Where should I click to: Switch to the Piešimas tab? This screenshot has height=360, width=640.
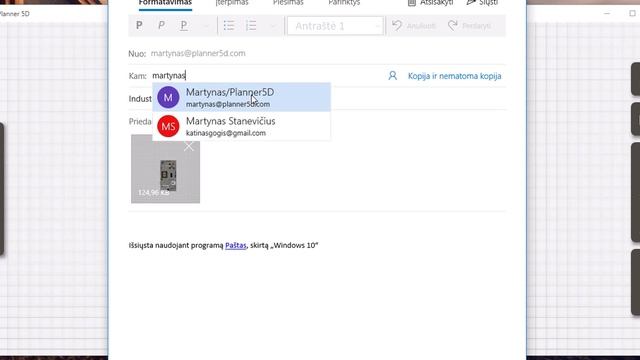tap(288, 3)
